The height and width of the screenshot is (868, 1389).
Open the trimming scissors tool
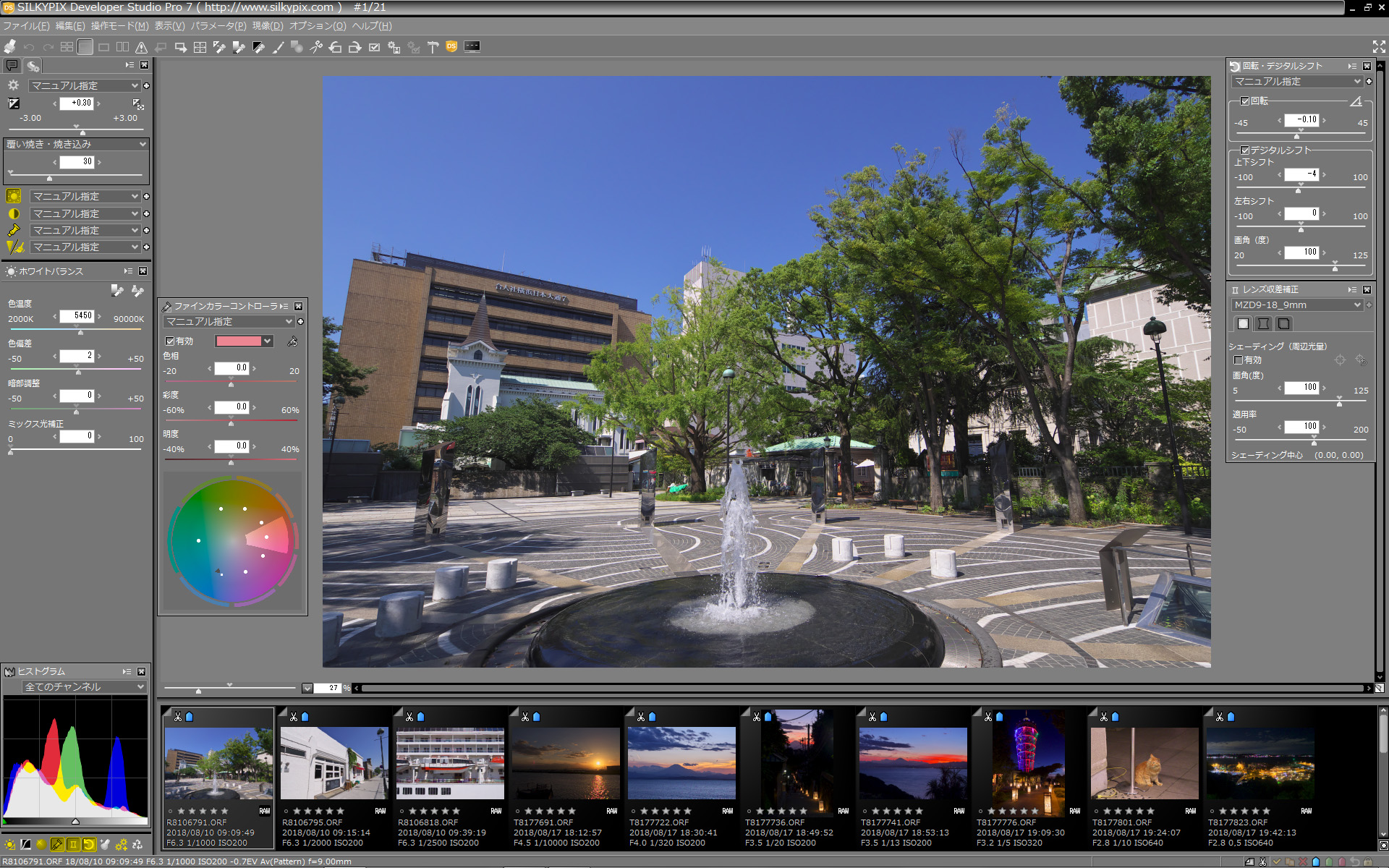[316, 47]
